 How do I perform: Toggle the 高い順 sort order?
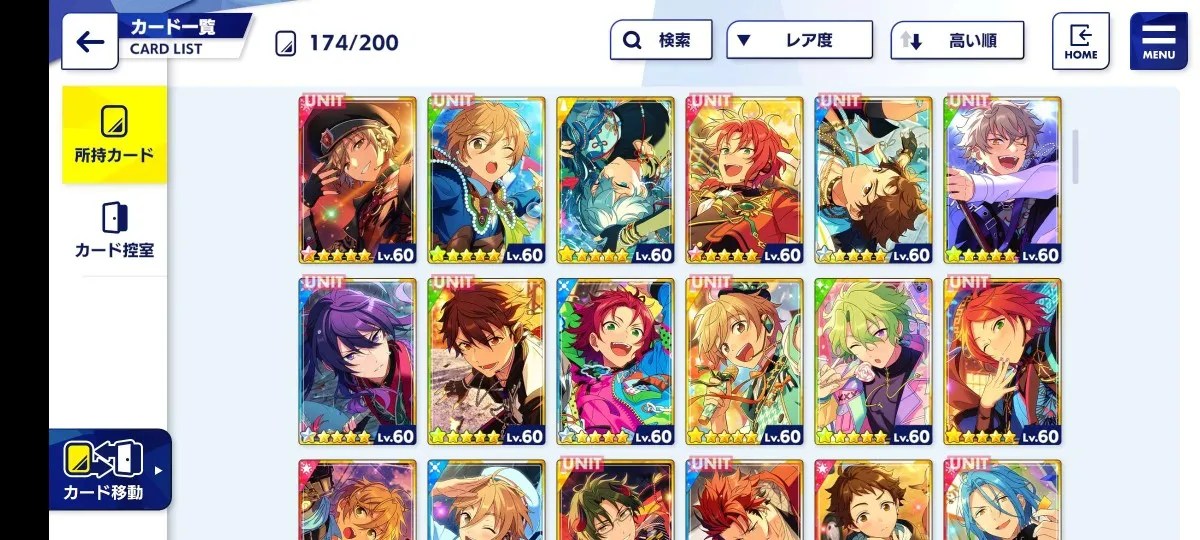(x=958, y=41)
